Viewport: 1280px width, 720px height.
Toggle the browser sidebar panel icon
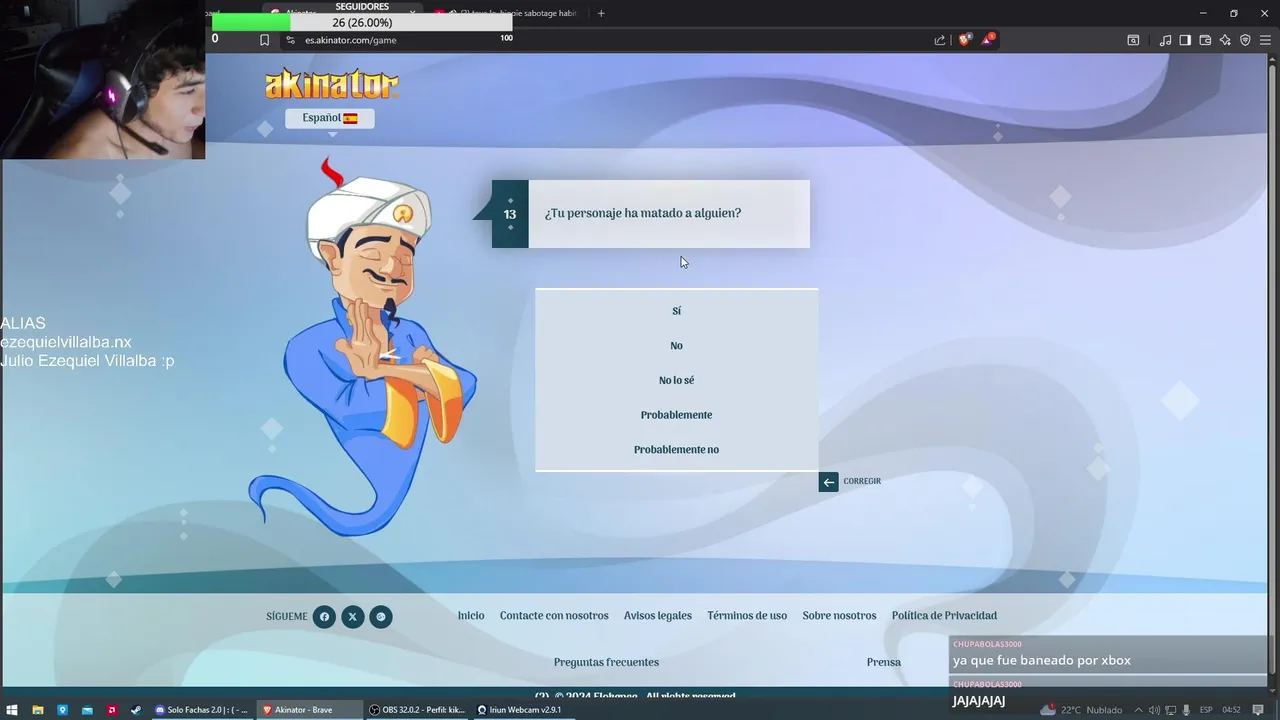pos(1185,40)
